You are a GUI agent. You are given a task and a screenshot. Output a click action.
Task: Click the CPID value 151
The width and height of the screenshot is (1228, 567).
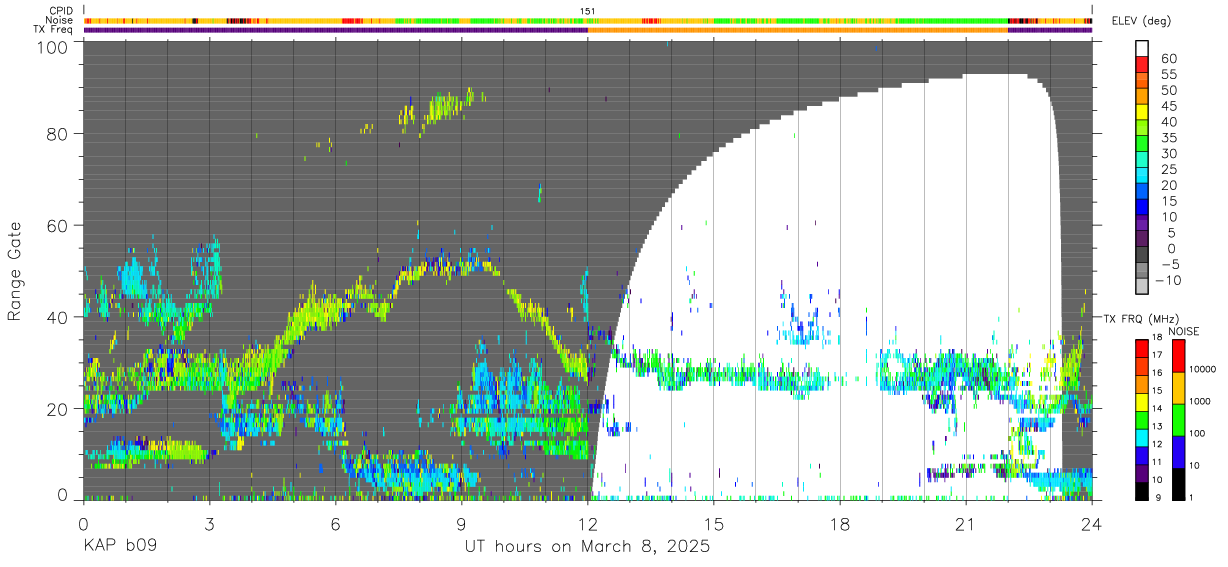click(588, 11)
